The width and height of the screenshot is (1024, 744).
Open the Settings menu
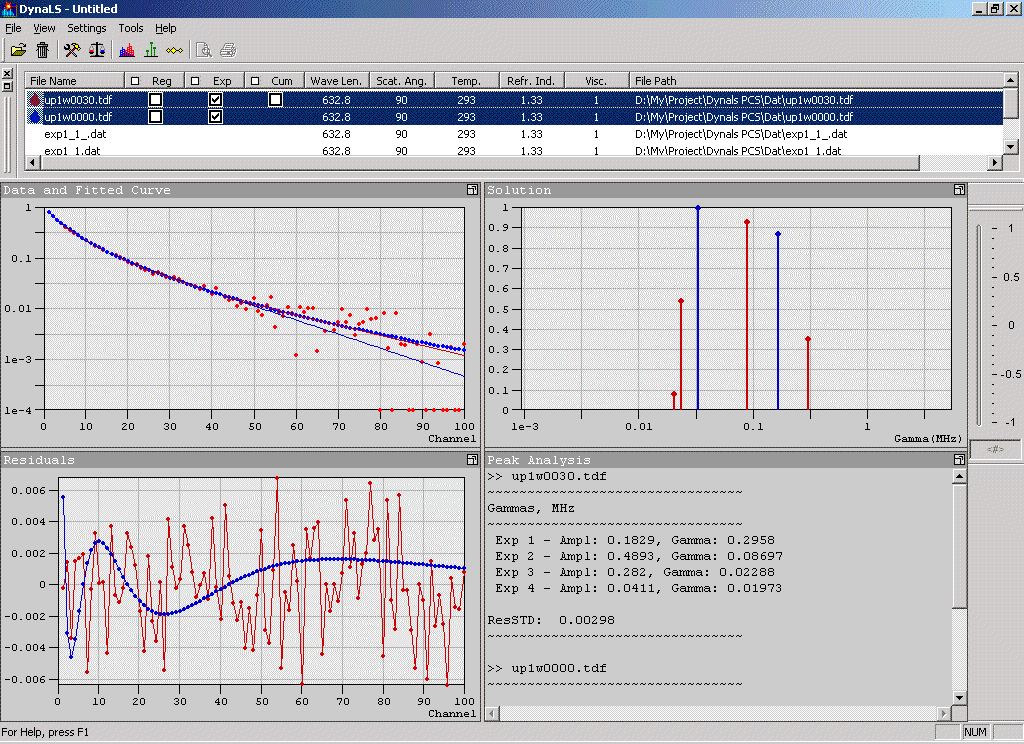point(87,28)
